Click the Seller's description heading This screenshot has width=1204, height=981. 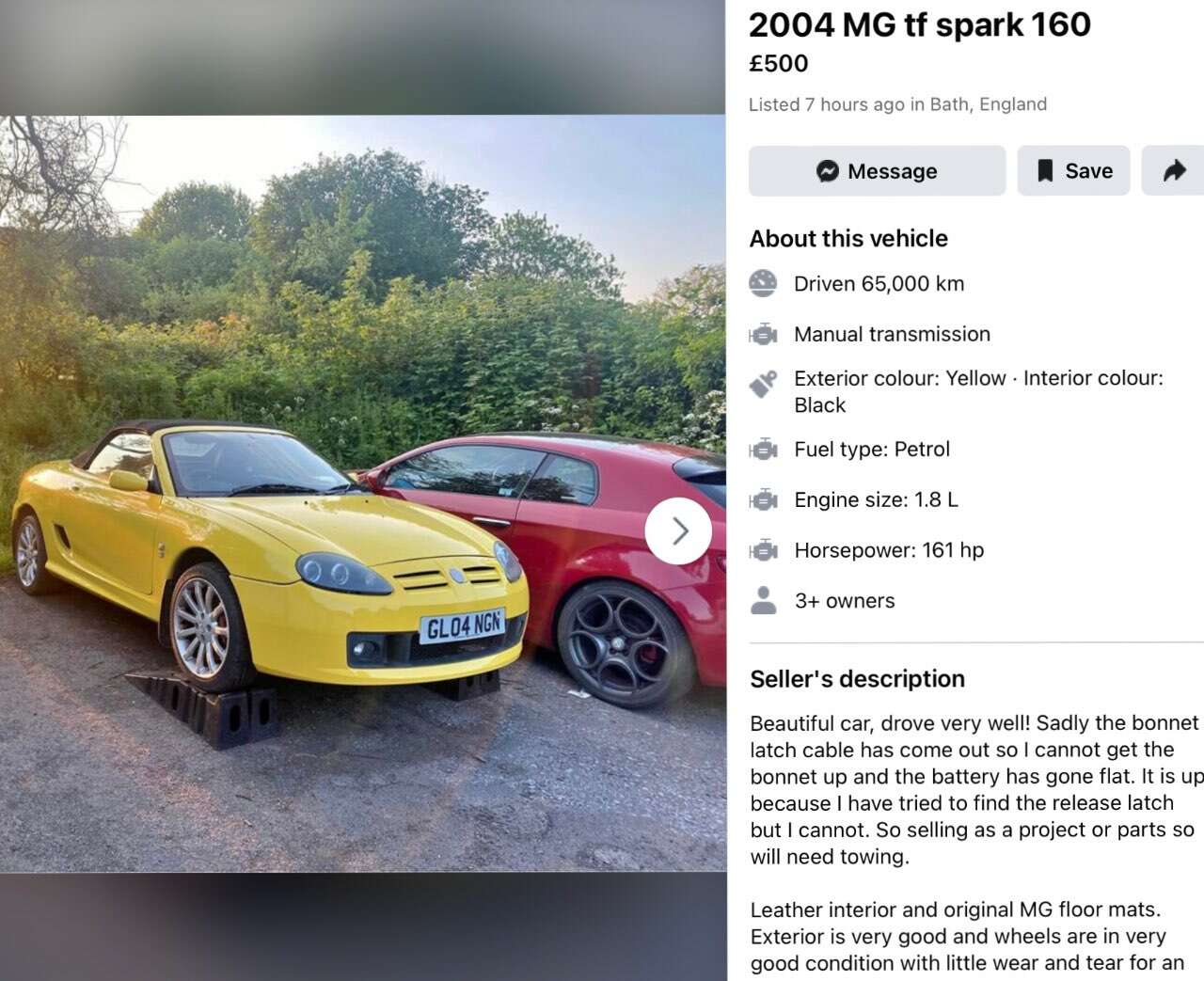(x=858, y=679)
